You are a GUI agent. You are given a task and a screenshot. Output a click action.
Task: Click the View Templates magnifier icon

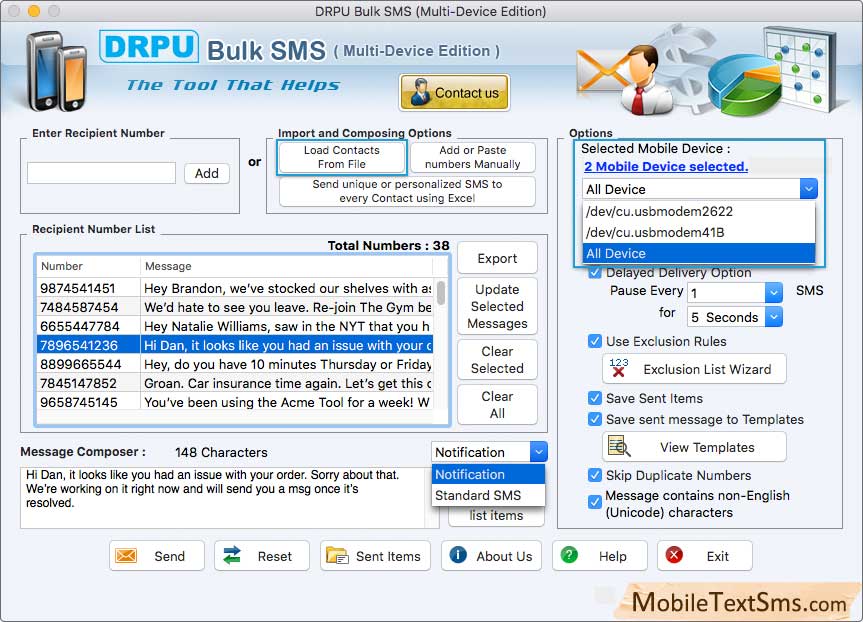pos(619,446)
